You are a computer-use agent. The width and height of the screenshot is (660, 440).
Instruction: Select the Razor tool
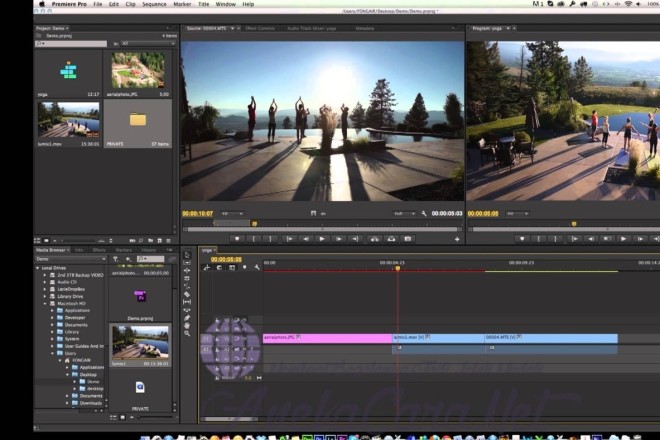(x=187, y=294)
